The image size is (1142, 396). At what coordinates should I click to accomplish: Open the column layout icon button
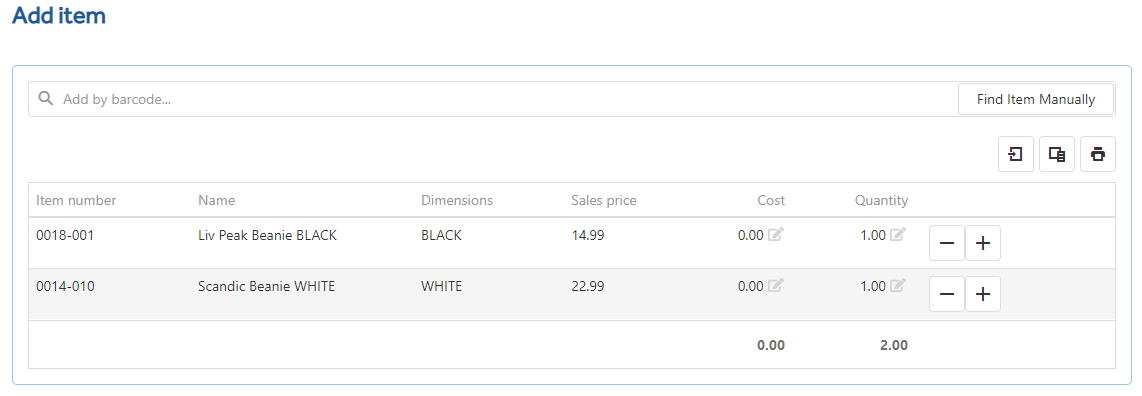[x=1057, y=154]
